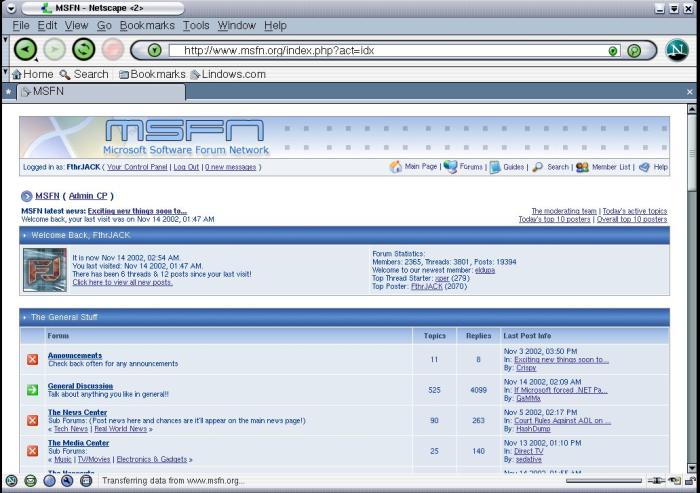Click the Guides book icon
Viewport: 700px width, 493px height.
click(495, 167)
